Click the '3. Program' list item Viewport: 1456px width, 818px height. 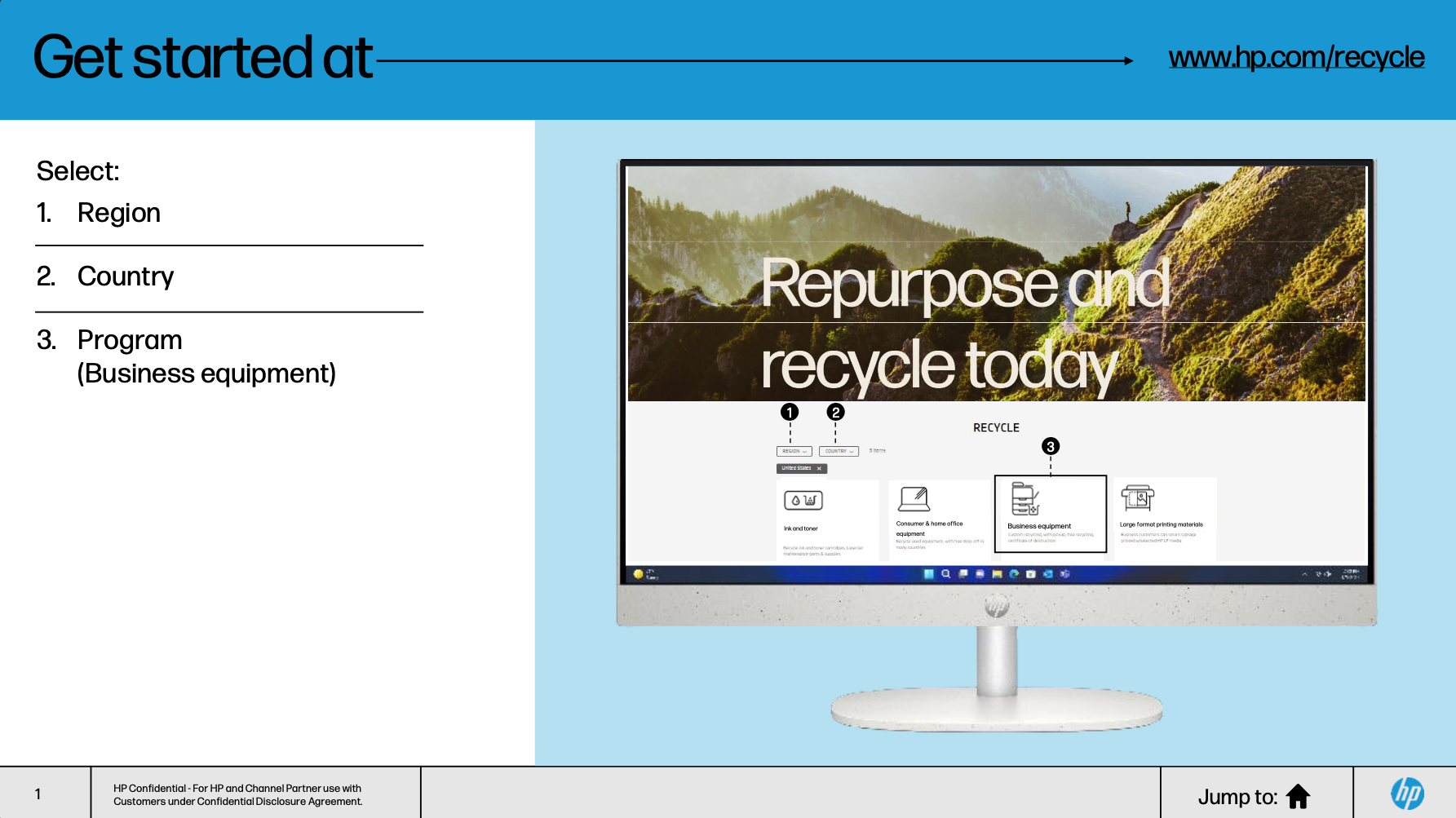109,340
